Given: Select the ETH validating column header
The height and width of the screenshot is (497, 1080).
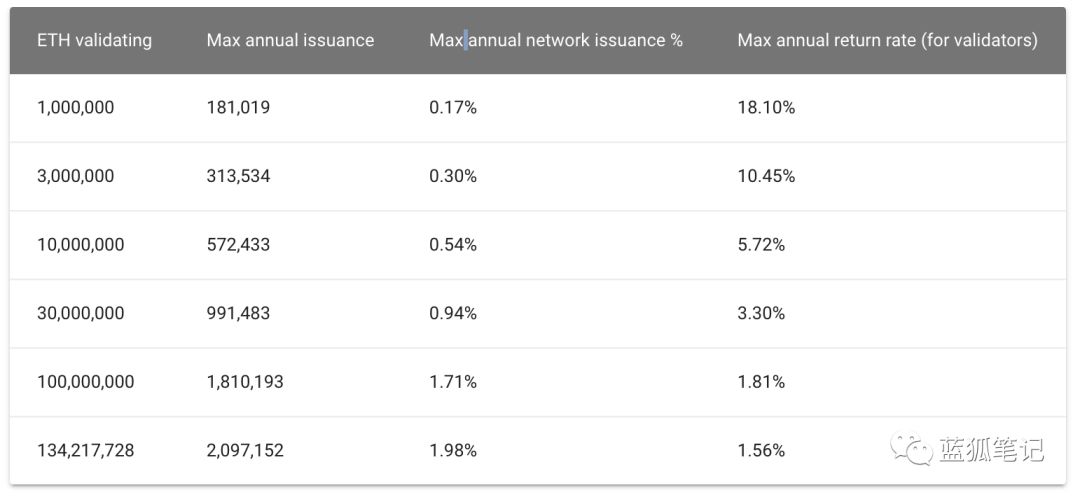Looking at the screenshot, I should pos(94,40).
